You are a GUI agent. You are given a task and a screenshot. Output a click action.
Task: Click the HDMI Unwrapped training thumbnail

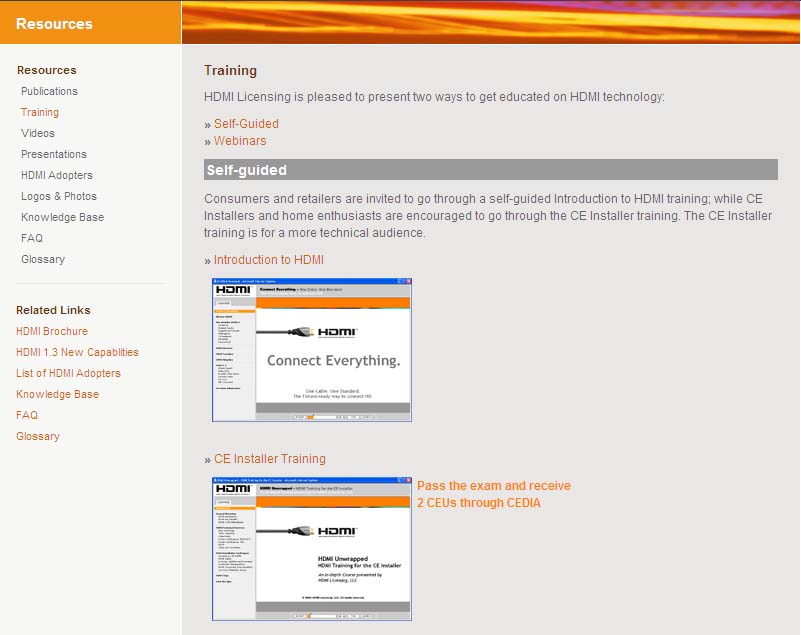tap(312, 549)
